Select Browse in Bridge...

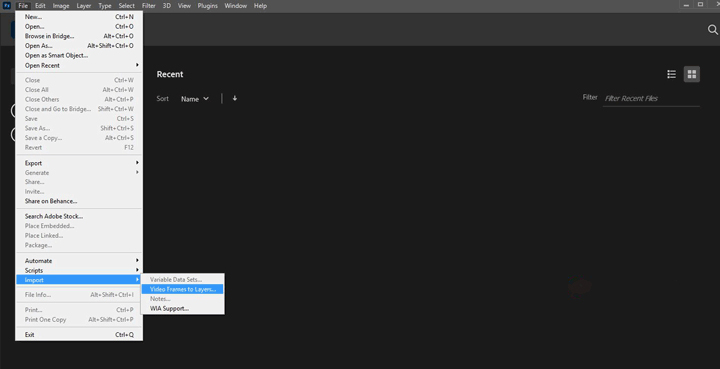click(79, 36)
